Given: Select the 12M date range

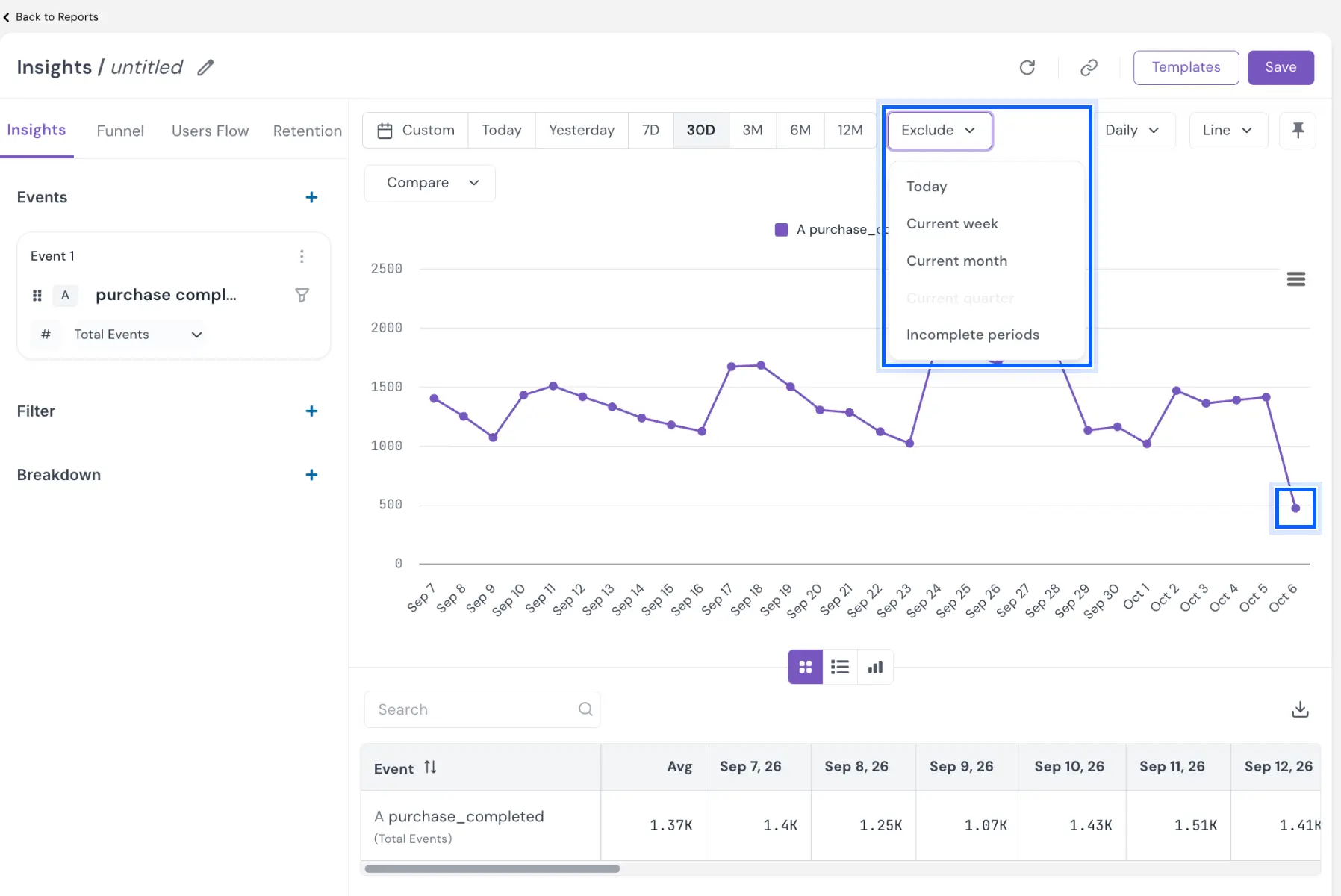Looking at the screenshot, I should (x=850, y=131).
